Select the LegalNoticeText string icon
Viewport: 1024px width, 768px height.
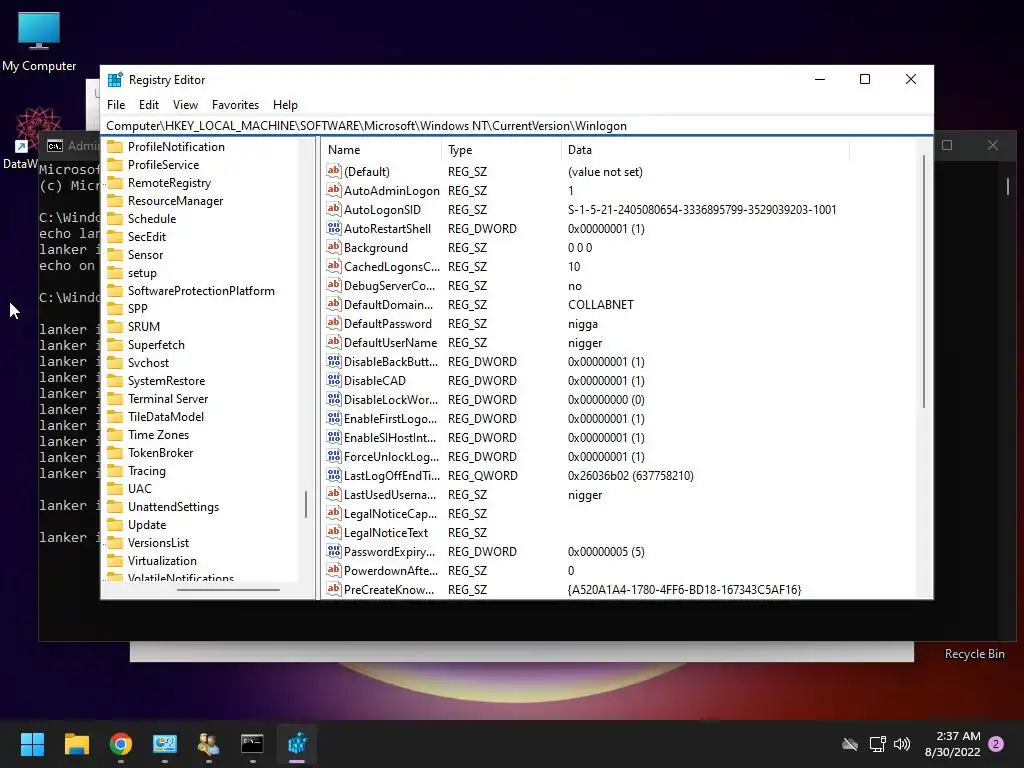point(334,532)
